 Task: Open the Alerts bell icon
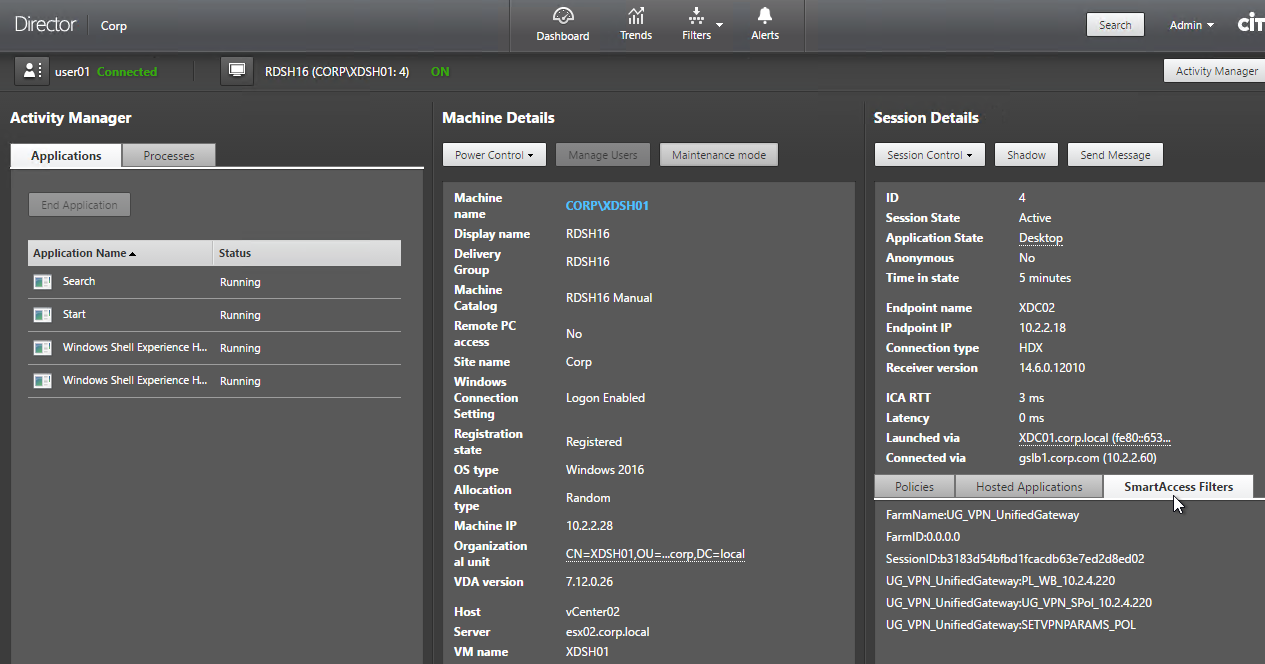point(765,16)
